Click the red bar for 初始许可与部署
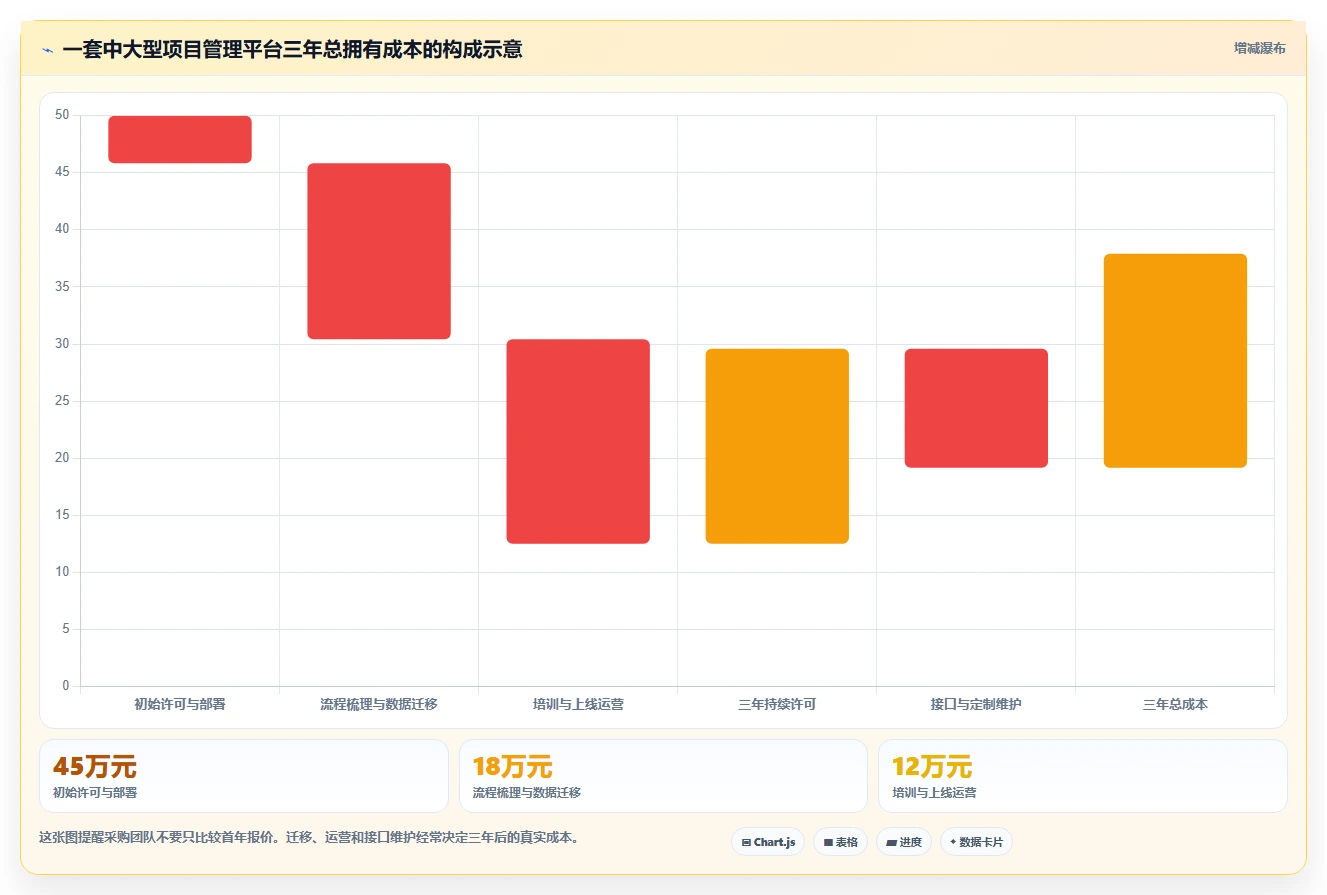The image size is (1327, 895). [x=180, y=139]
